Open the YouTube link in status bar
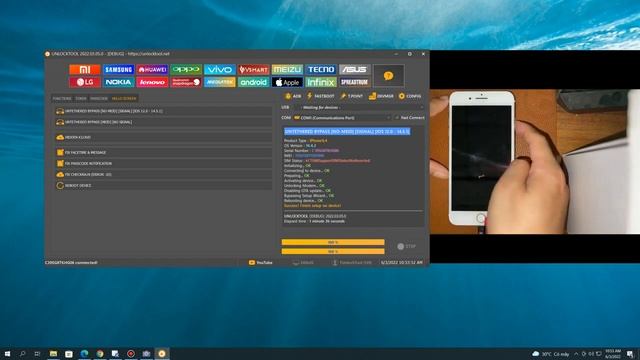Viewport: 640px width, 360px height. tap(260, 262)
